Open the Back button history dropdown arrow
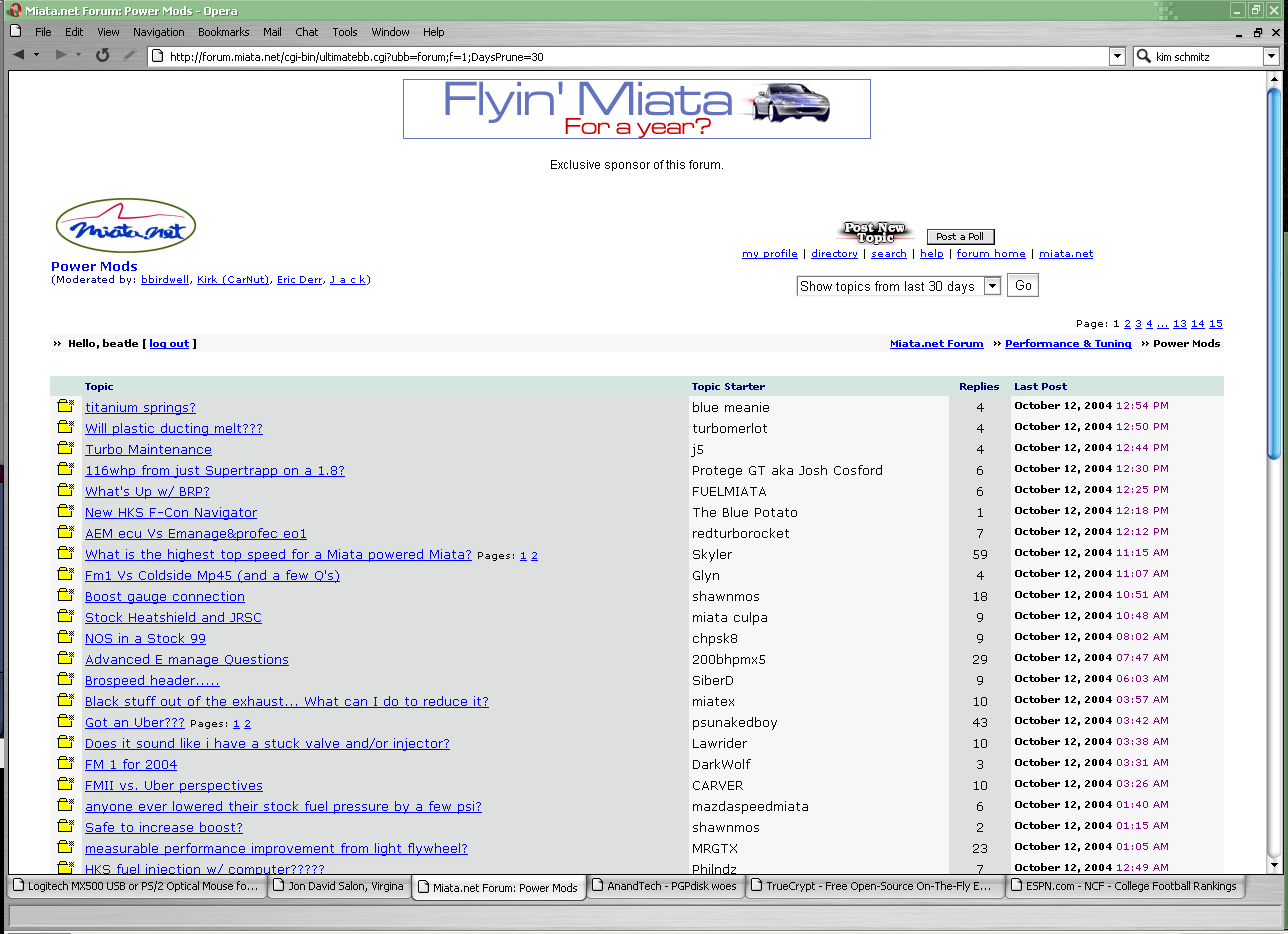This screenshot has height=934, width=1288. coord(37,55)
